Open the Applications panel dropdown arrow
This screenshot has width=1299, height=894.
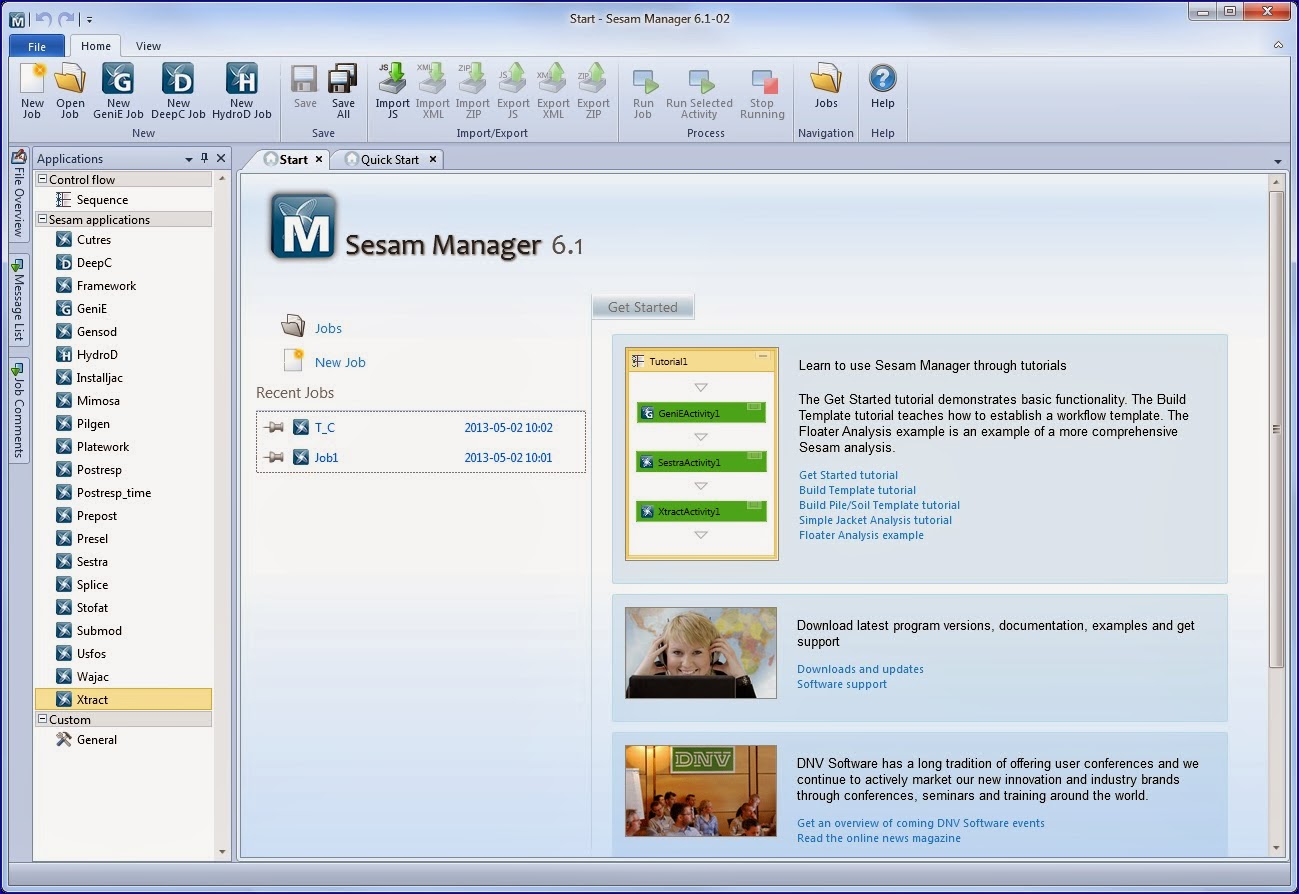(189, 159)
